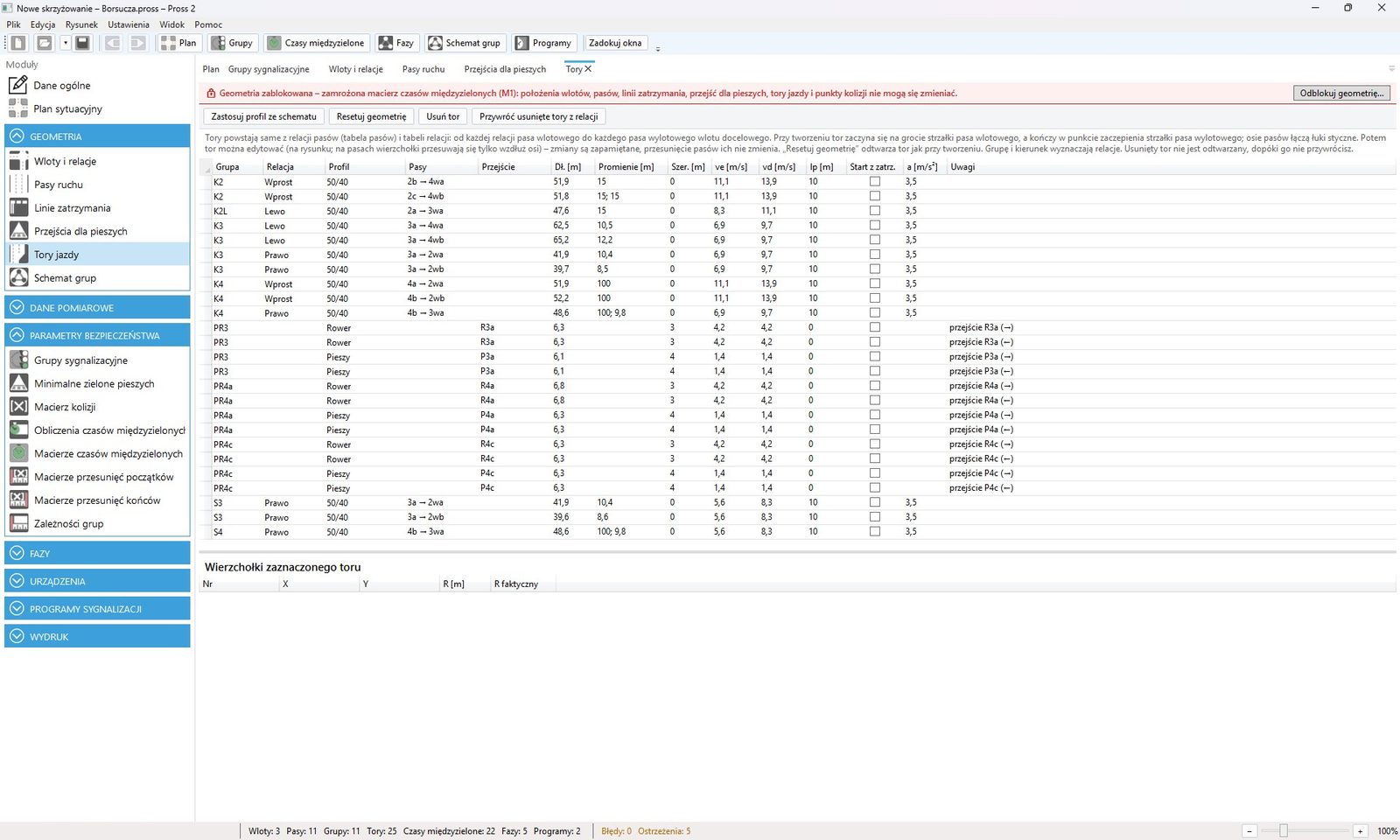Open Fazy from the toolbar
The width and height of the screenshot is (1400, 840).
[x=395, y=43]
